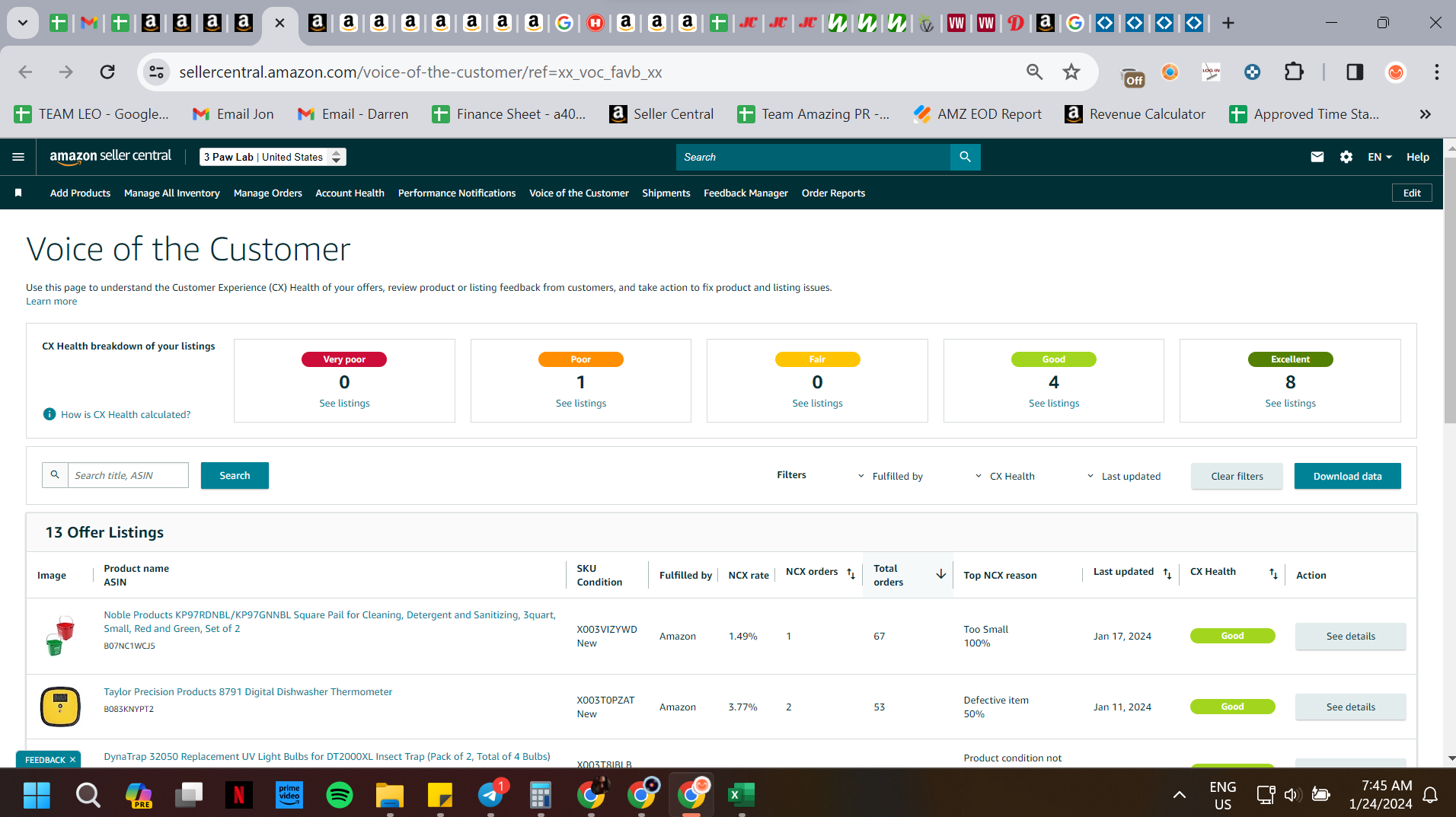Open the DynaTrap Replacement UV Light Bulbs listing
Viewport: 1456px width, 817px height.
(x=327, y=756)
